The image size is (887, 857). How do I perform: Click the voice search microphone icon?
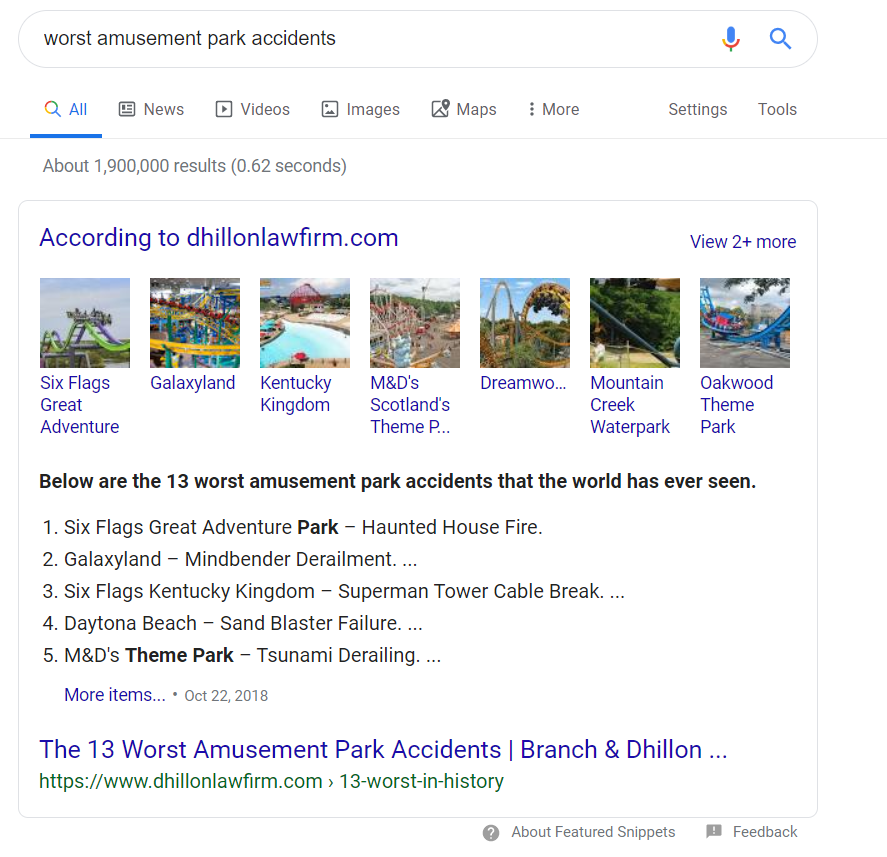click(x=731, y=38)
